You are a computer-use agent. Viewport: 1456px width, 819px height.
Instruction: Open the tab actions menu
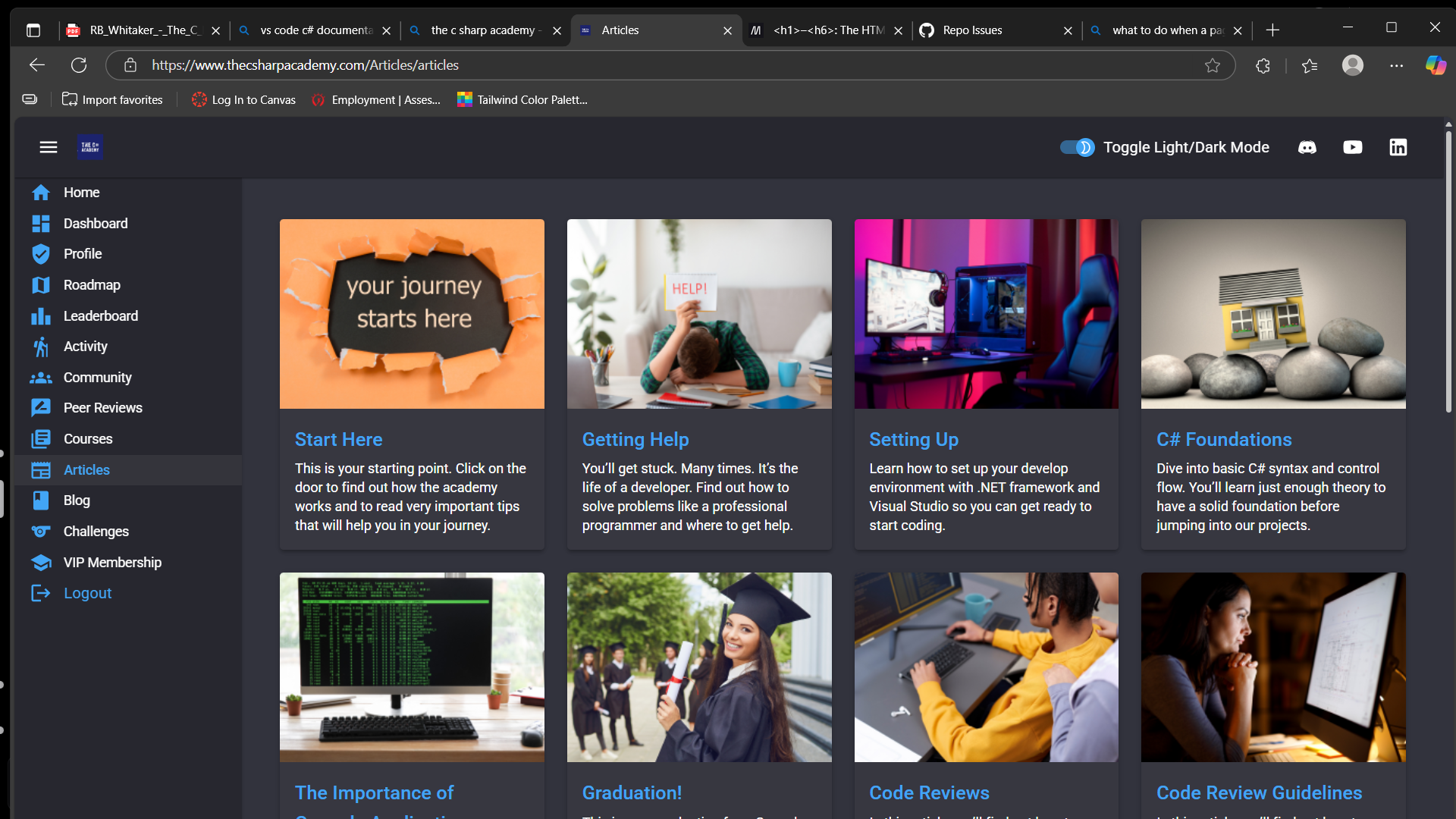tap(33, 30)
